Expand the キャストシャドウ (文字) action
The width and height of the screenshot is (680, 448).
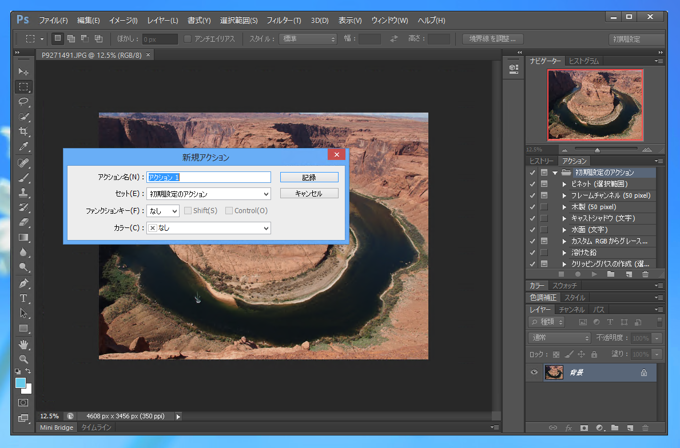pos(564,218)
